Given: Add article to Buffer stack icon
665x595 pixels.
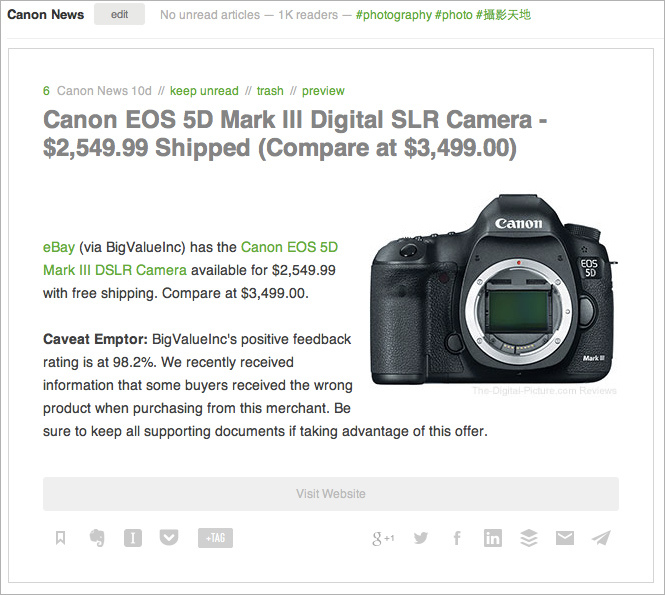Looking at the screenshot, I should tap(529, 538).
